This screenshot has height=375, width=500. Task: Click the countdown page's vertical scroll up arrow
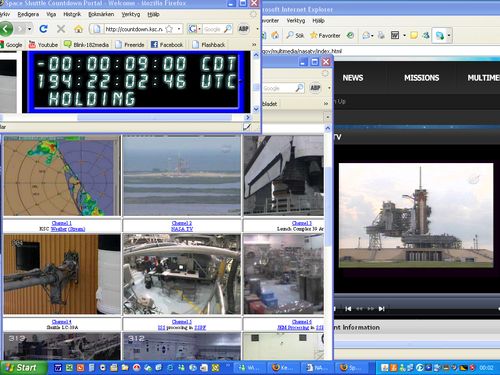(256, 55)
